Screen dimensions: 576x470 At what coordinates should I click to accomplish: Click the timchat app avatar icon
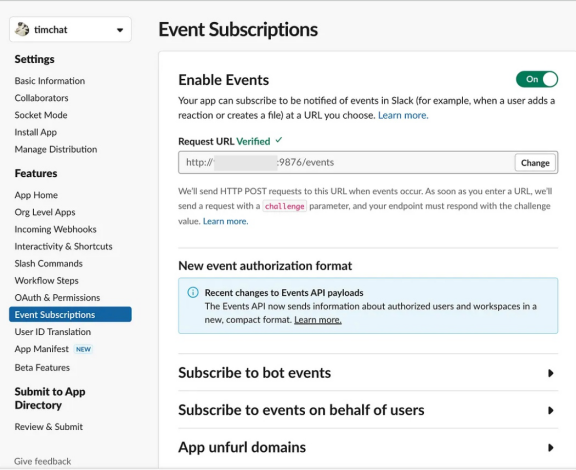coord(22,29)
